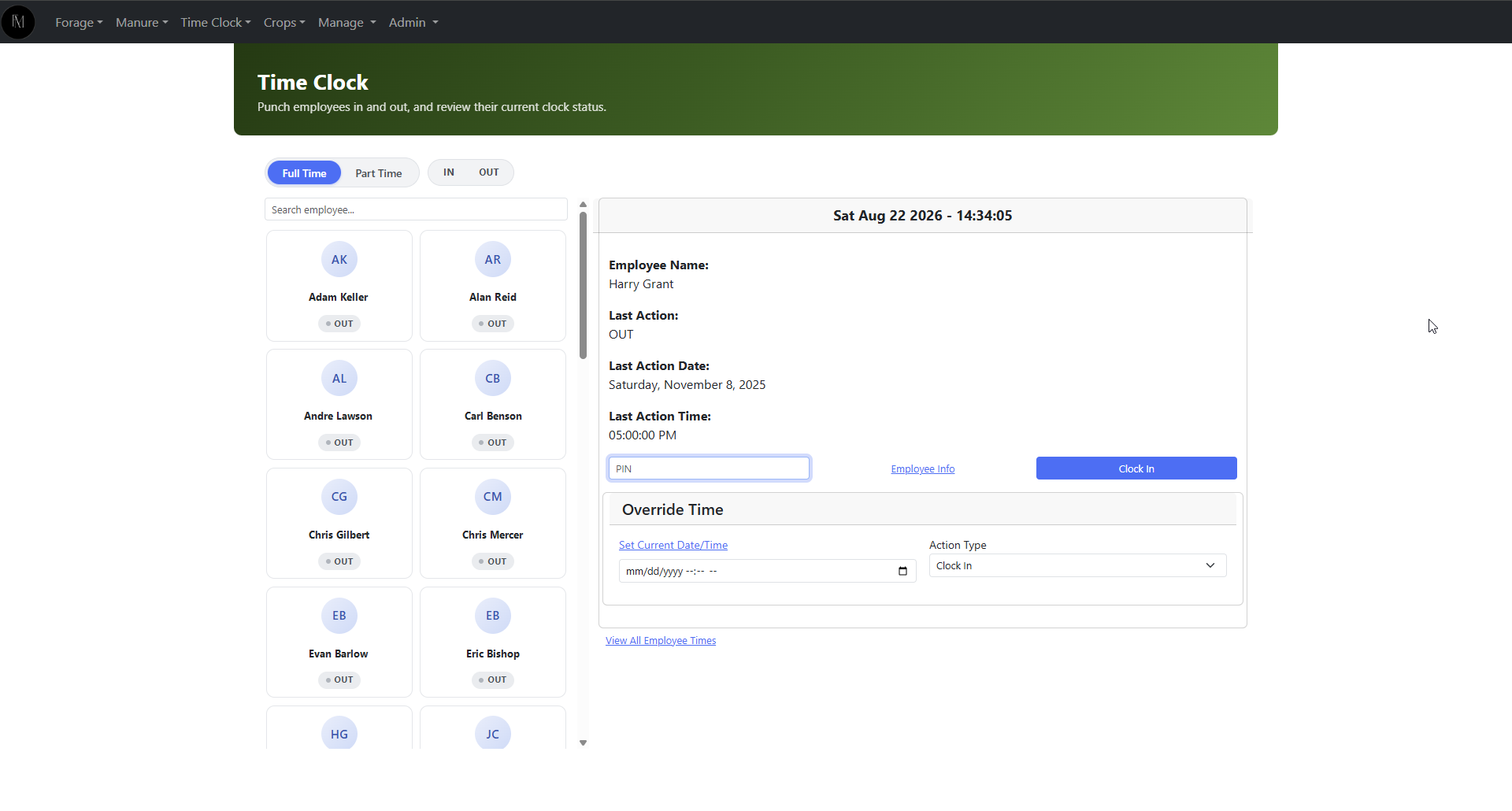The image size is (1512, 811).
Task: Filter employees by OUT status
Action: [489, 172]
